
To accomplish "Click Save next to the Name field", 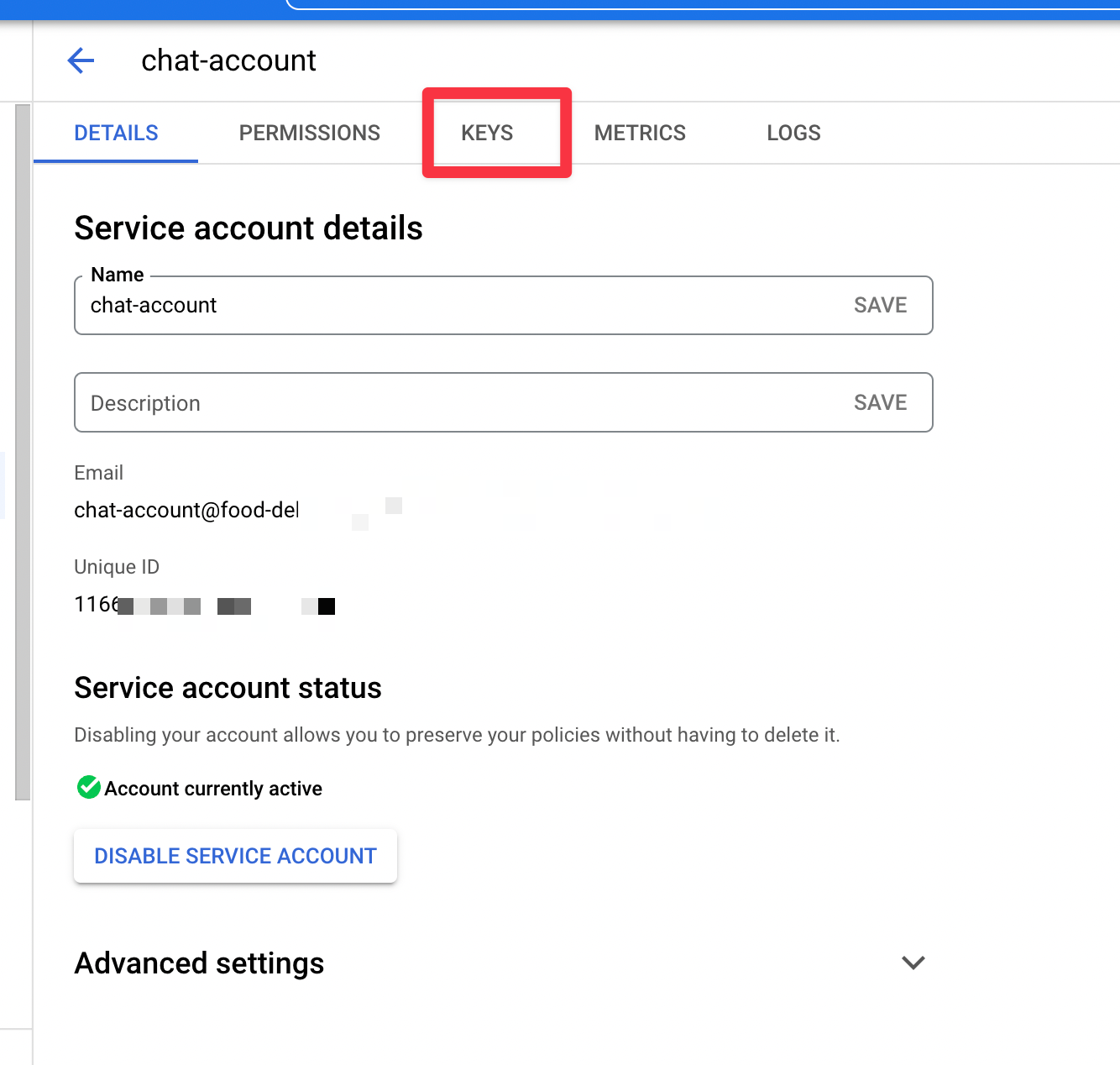I will 880,305.
